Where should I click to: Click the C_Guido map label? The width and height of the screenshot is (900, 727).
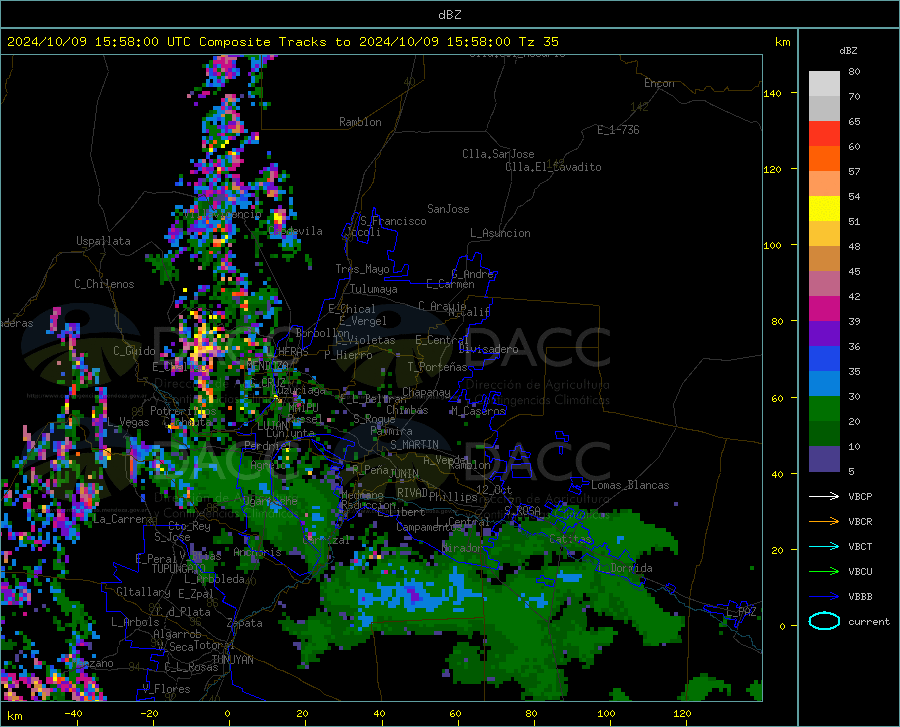(134, 351)
